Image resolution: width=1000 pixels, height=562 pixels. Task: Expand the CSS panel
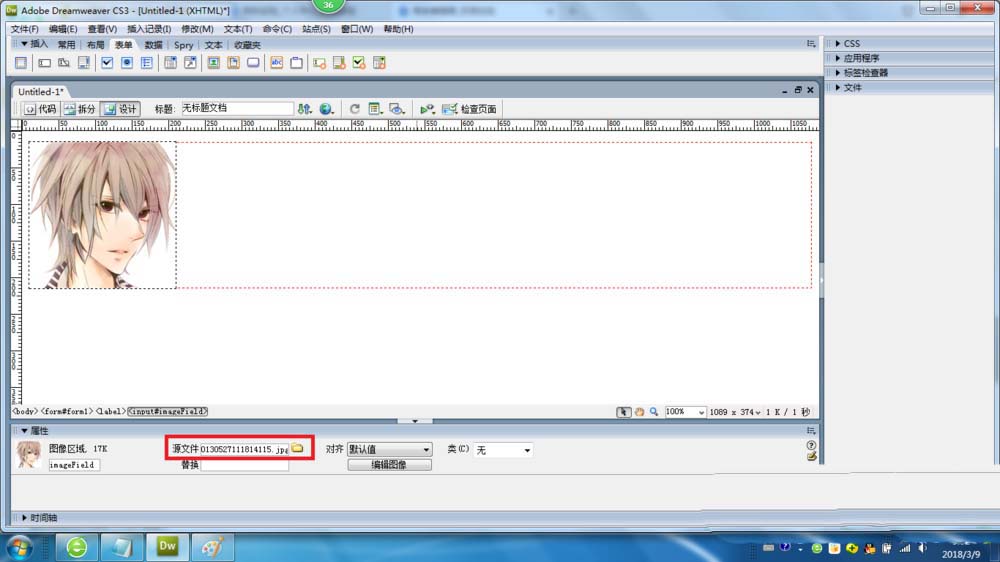(851, 43)
